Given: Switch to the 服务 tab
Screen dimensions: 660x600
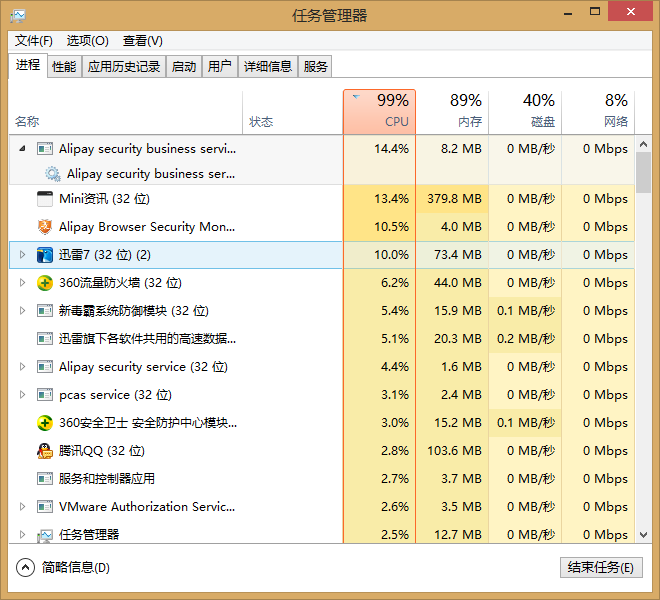Looking at the screenshot, I should click(x=315, y=67).
